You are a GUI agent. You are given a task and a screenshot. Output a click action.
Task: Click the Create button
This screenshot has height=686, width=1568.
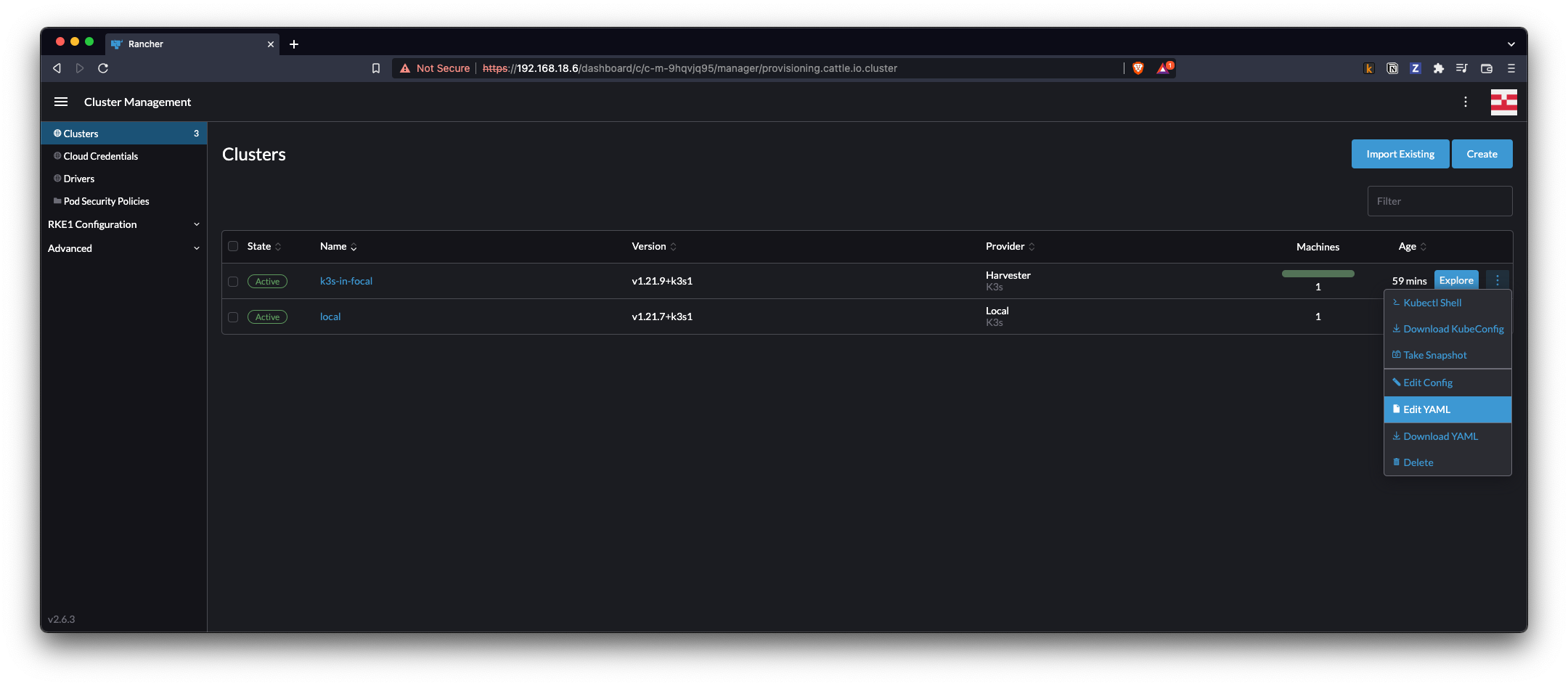[1482, 154]
